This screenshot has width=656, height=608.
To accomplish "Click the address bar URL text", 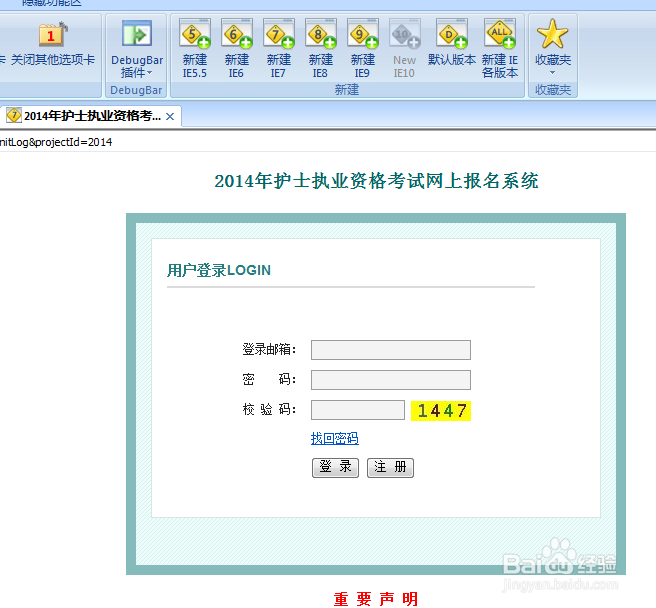I will coord(56,142).
